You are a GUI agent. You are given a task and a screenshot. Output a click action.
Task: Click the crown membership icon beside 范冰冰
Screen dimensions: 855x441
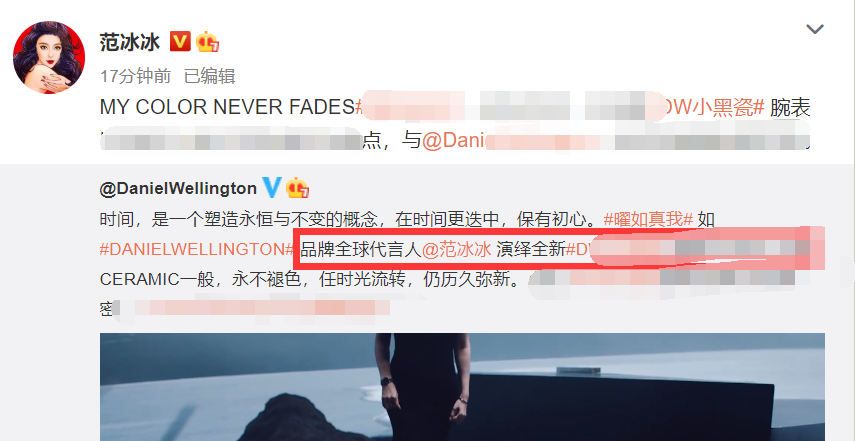(207, 42)
